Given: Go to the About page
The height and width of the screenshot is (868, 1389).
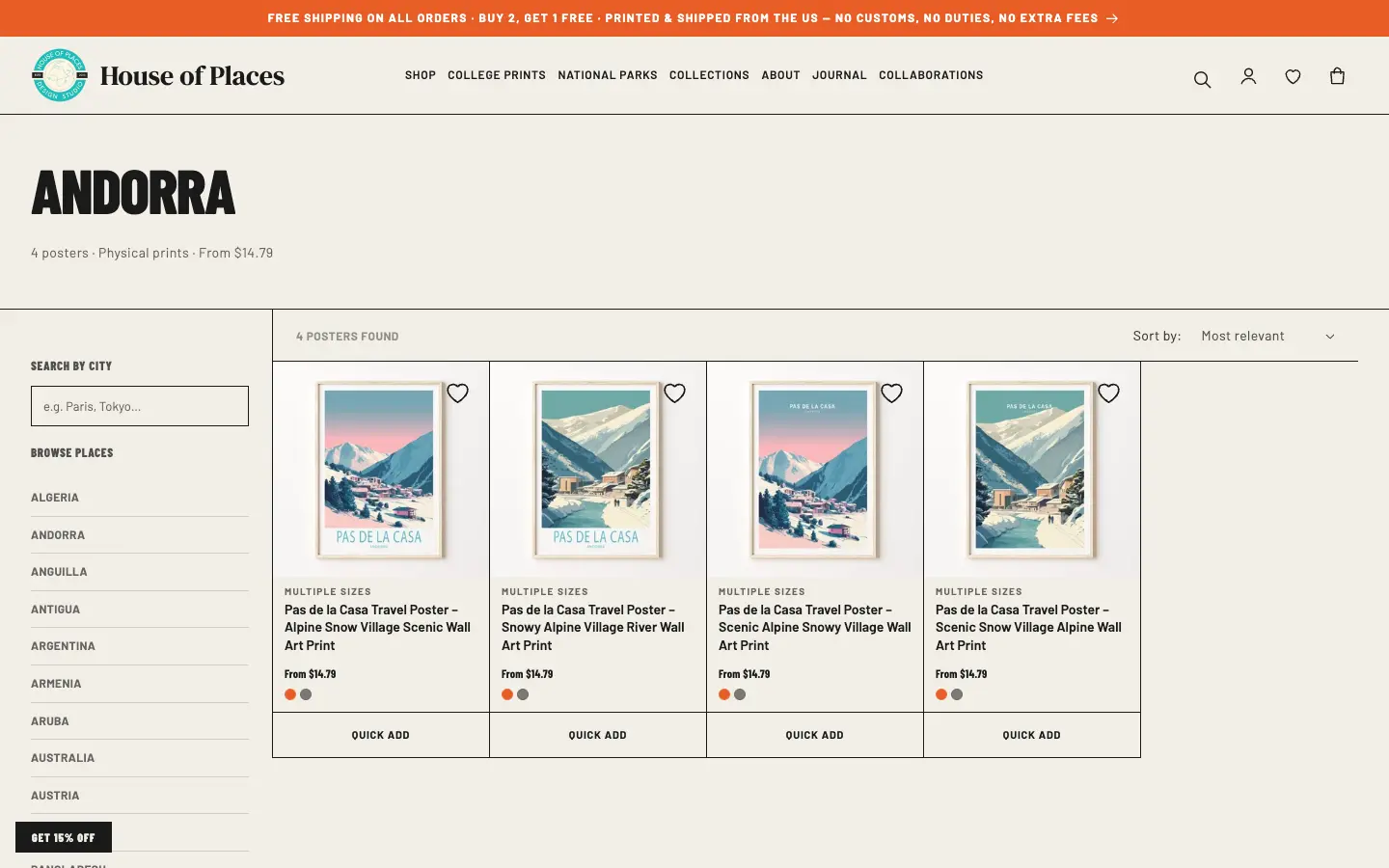Looking at the screenshot, I should [x=780, y=75].
